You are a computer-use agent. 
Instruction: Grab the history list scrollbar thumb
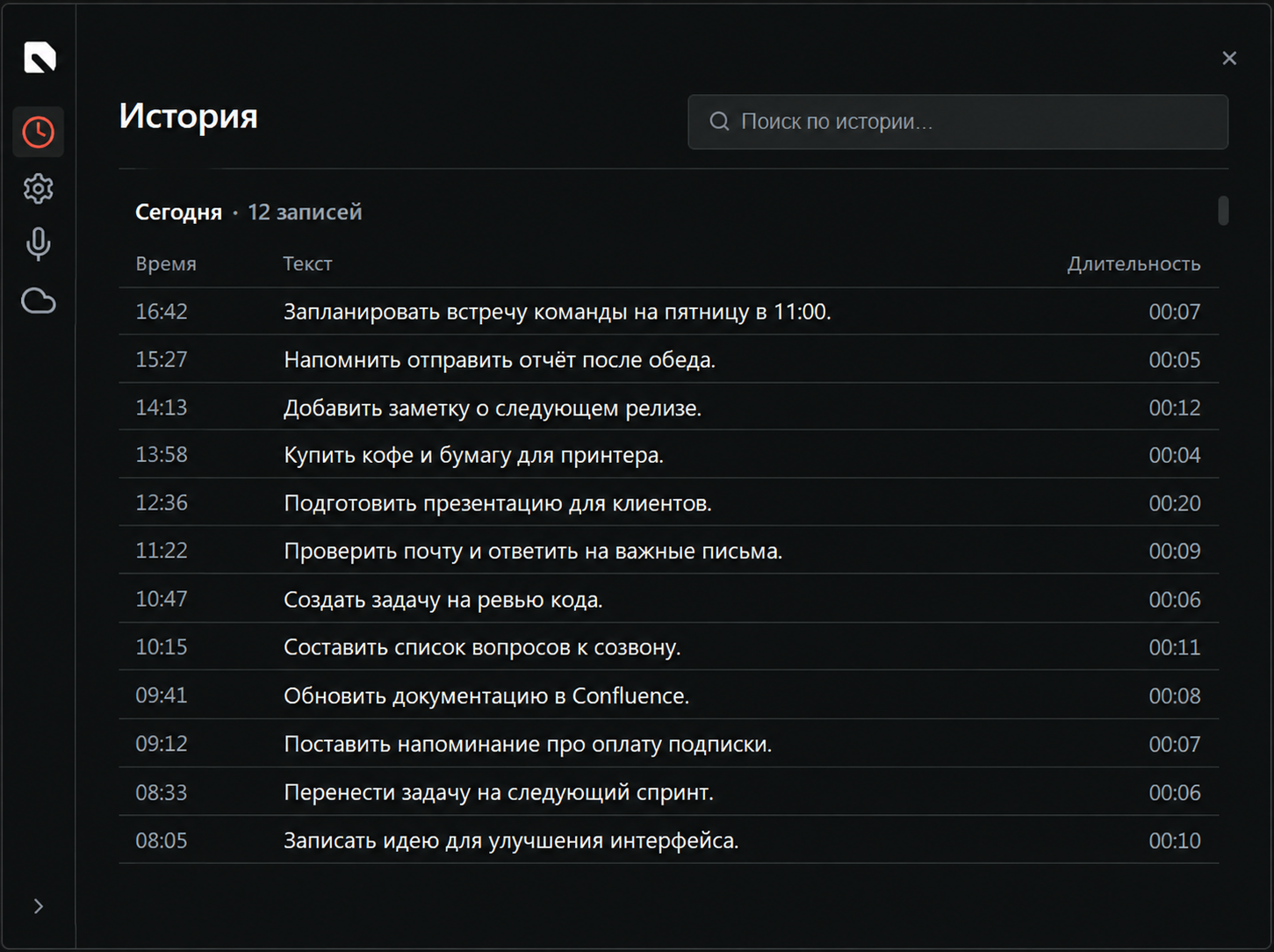pyautogui.click(x=1223, y=211)
